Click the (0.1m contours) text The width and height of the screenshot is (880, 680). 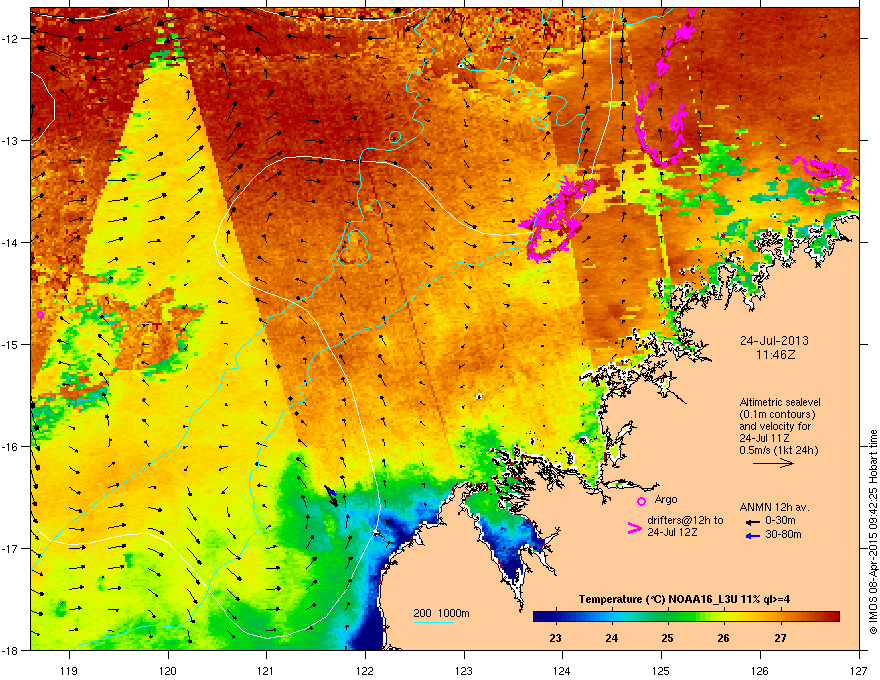pos(777,415)
